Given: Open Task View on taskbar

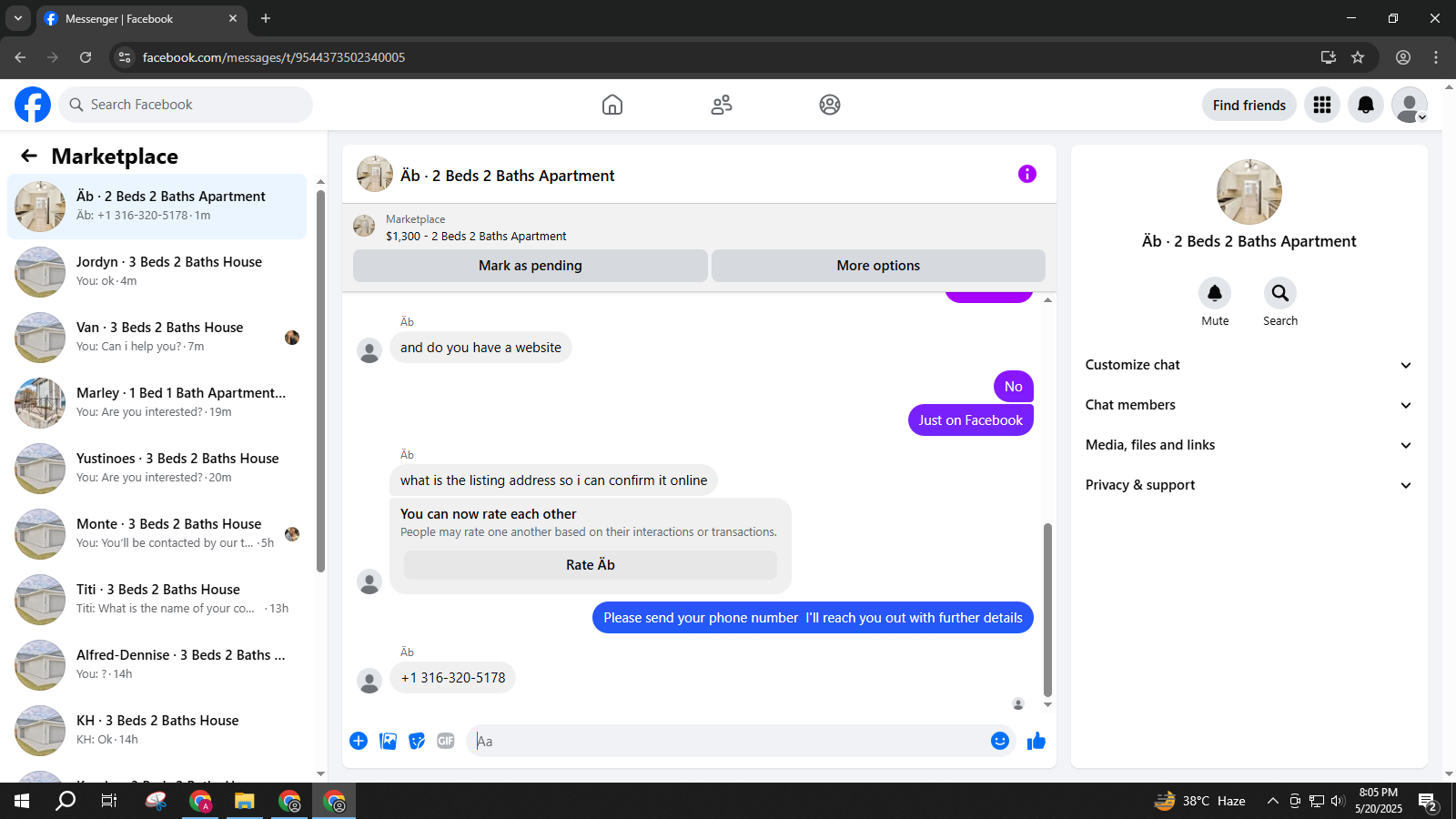Looking at the screenshot, I should (109, 801).
